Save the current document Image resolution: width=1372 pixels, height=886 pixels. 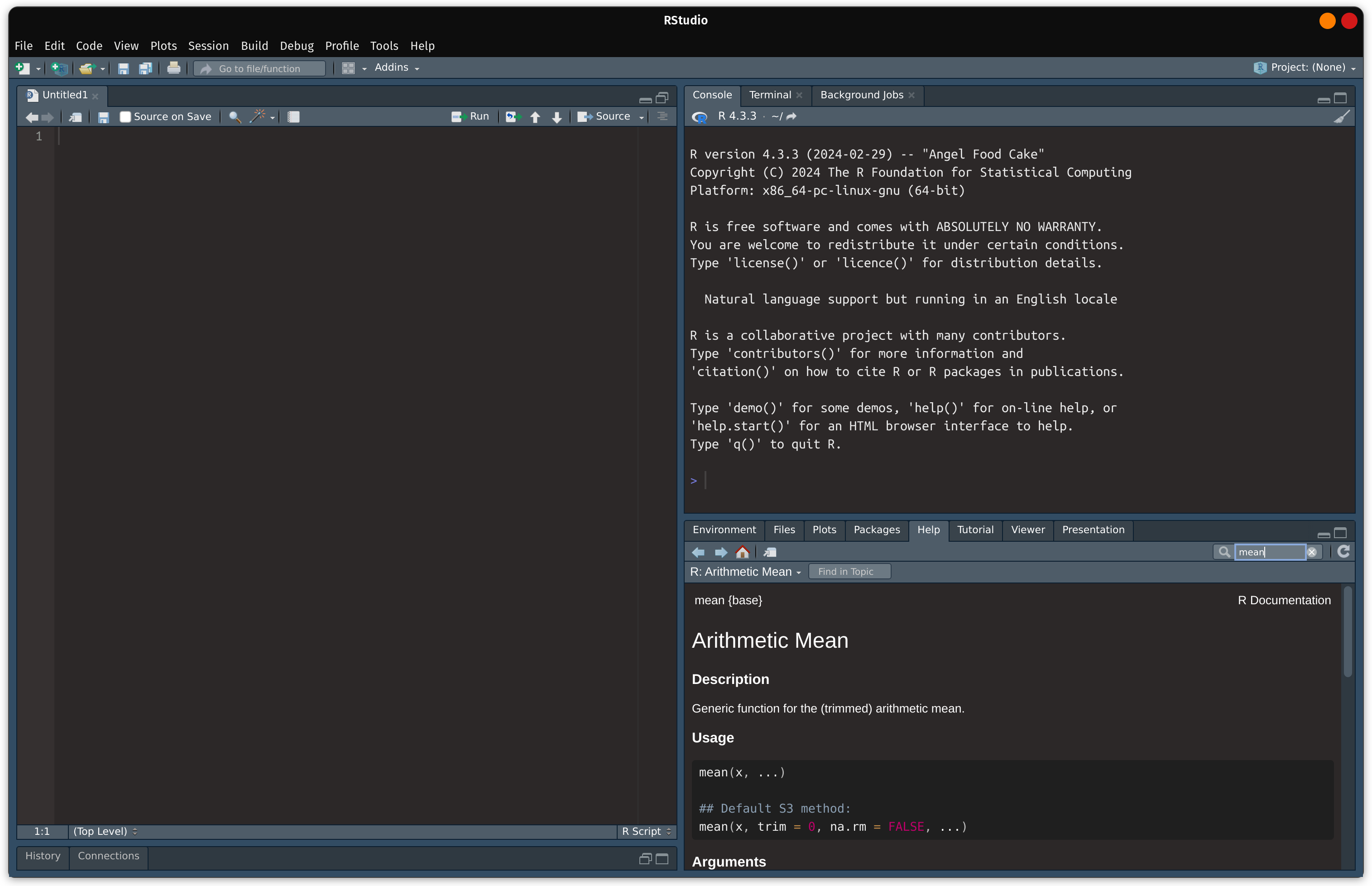(123, 68)
